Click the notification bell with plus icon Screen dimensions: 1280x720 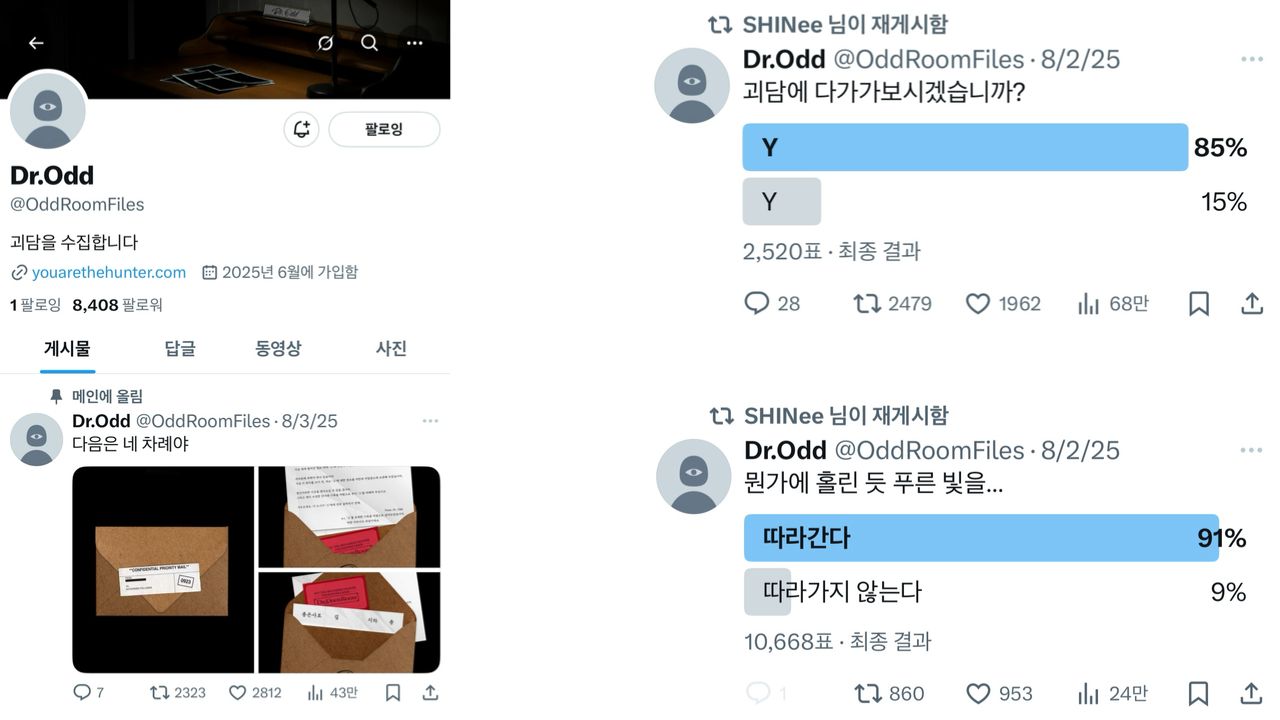tap(301, 129)
